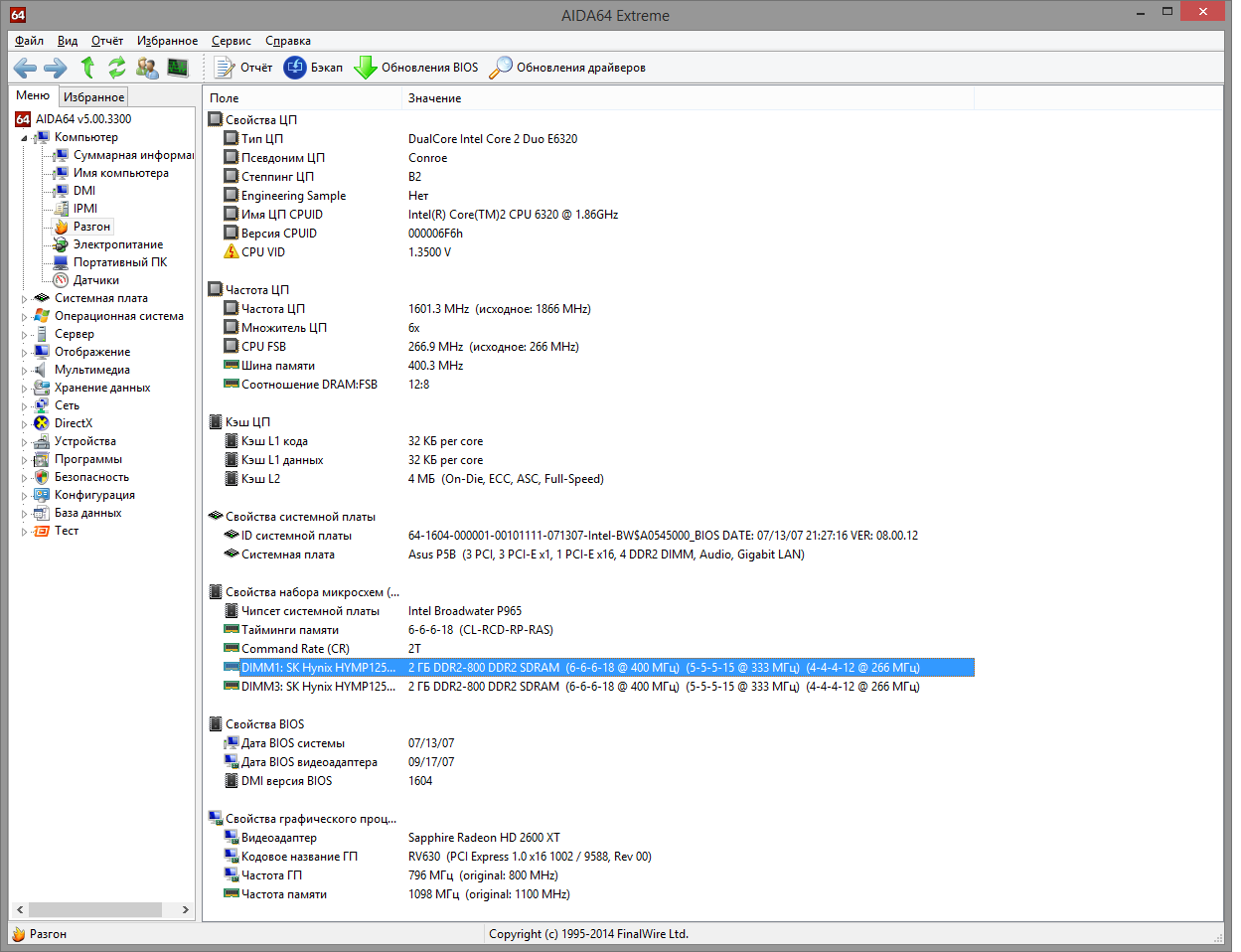Click the Back navigation arrow icon
The width and height of the screenshot is (1241, 952).
[25, 68]
